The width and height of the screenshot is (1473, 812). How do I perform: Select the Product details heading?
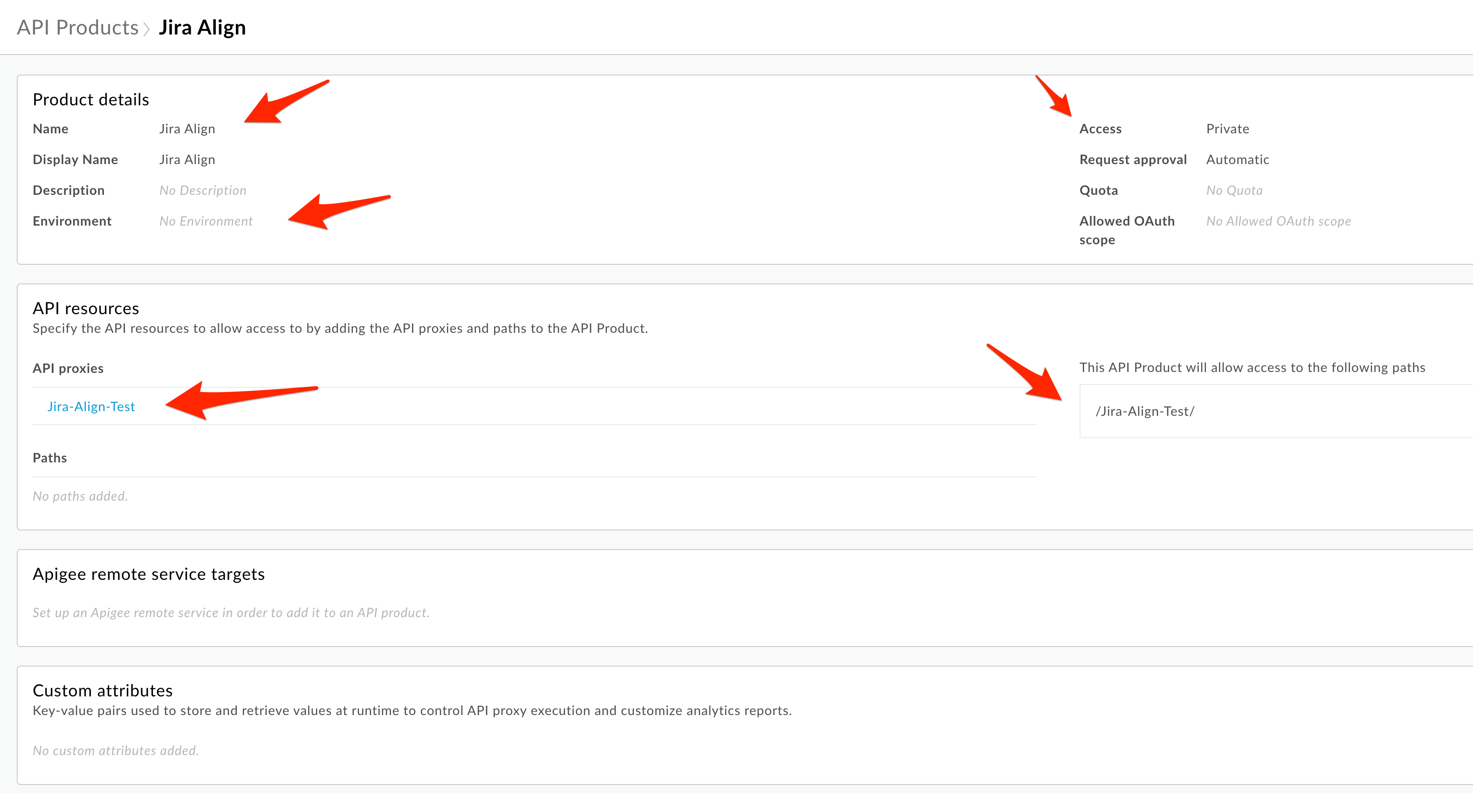(91, 99)
